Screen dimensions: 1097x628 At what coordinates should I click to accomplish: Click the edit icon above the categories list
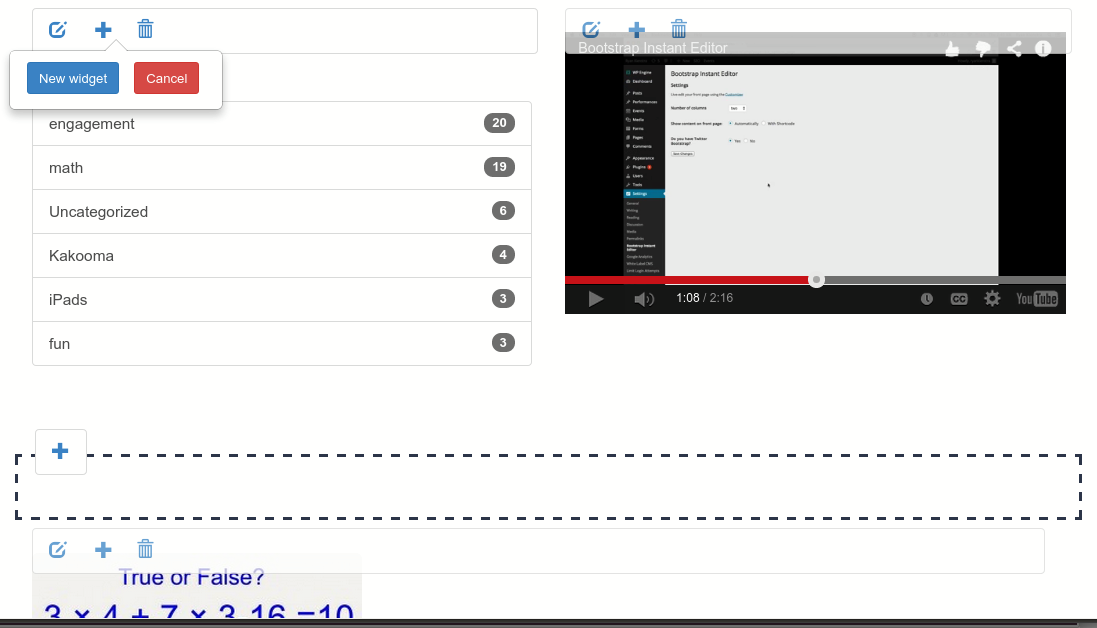click(x=57, y=29)
